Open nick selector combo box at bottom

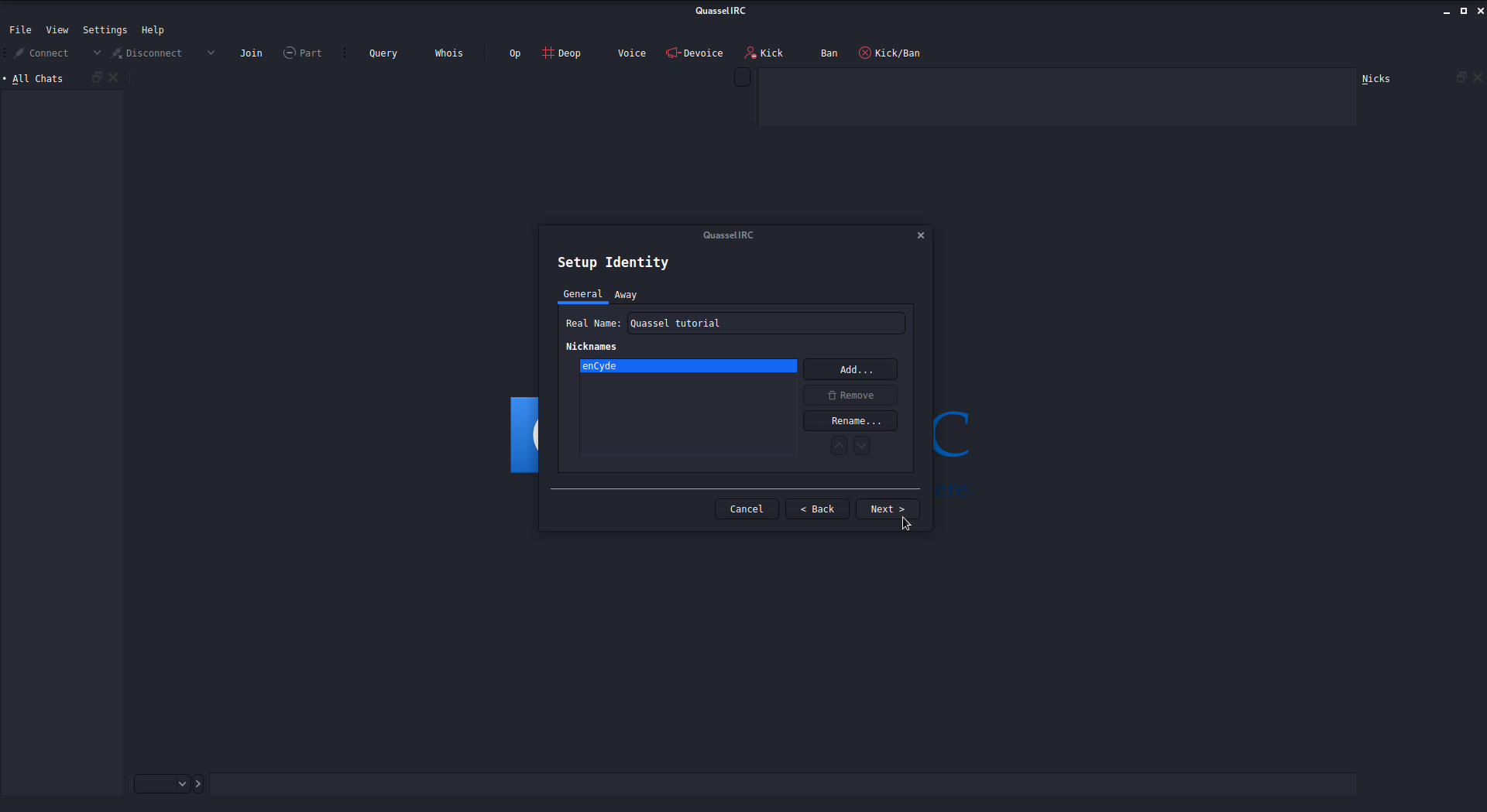tap(162, 784)
